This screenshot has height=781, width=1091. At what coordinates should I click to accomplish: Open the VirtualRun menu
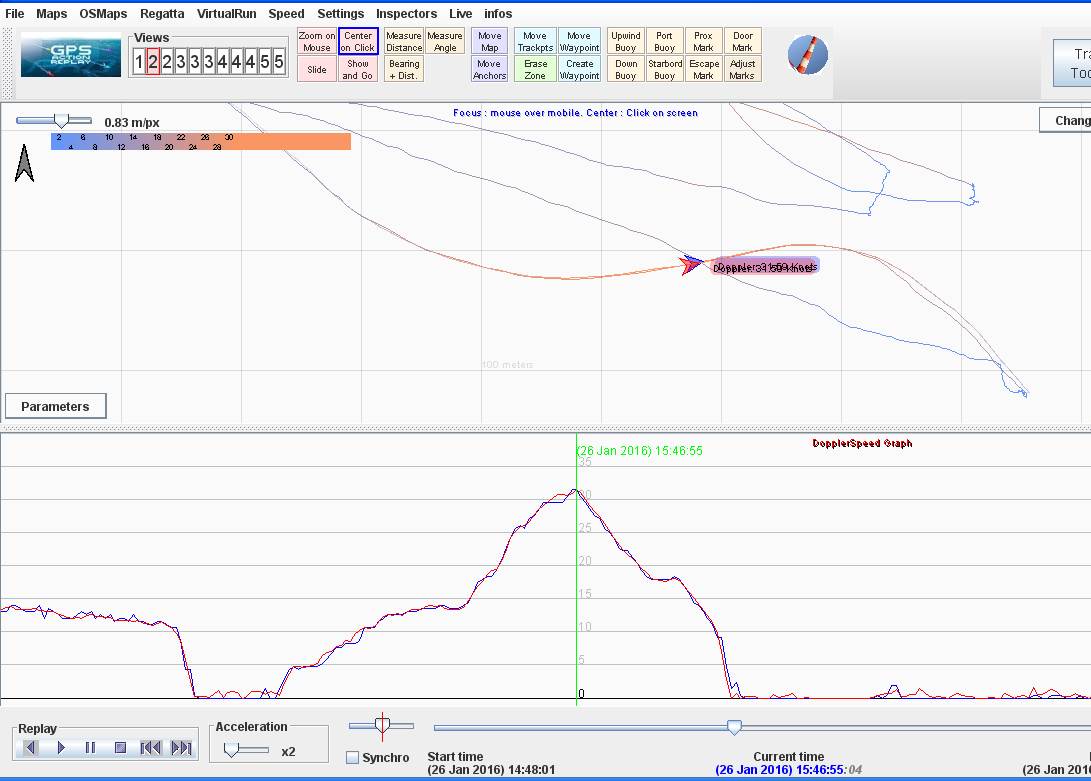[226, 14]
